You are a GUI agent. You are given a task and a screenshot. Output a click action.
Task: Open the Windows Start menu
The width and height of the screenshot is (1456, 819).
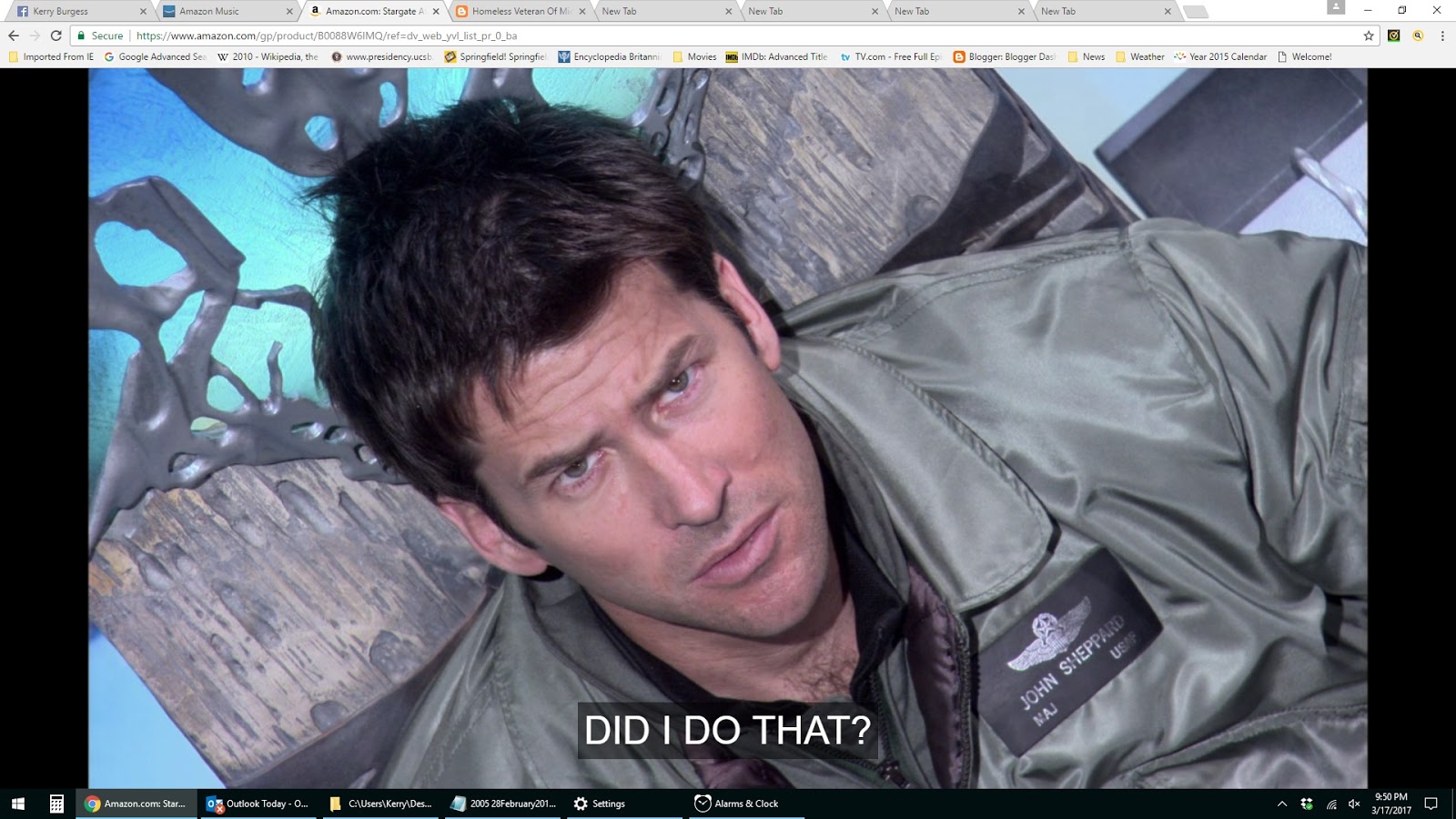point(18,804)
